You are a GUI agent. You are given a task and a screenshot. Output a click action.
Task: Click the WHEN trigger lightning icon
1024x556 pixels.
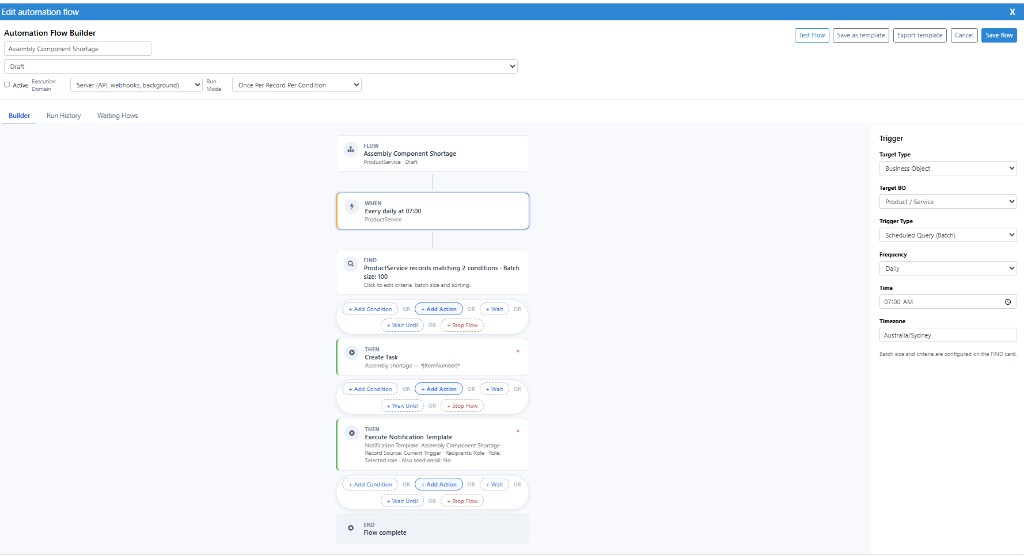[x=352, y=206]
